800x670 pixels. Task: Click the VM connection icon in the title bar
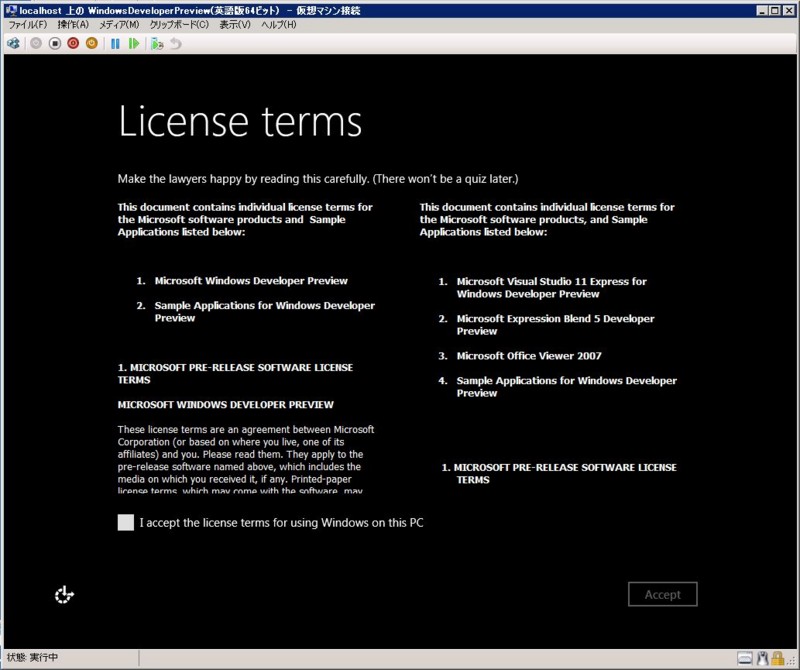pyautogui.click(x=11, y=10)
